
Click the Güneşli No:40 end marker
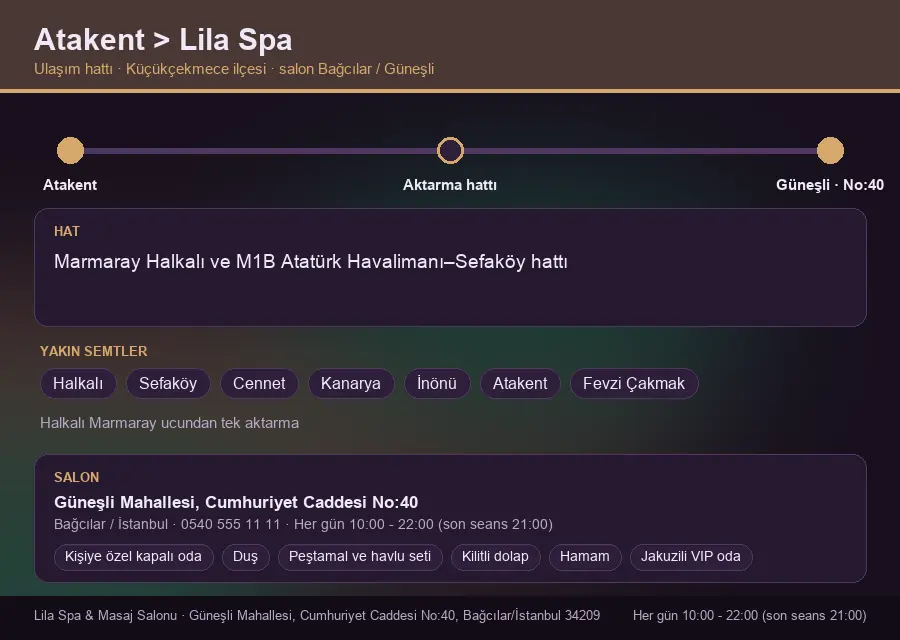pos(830,150)
